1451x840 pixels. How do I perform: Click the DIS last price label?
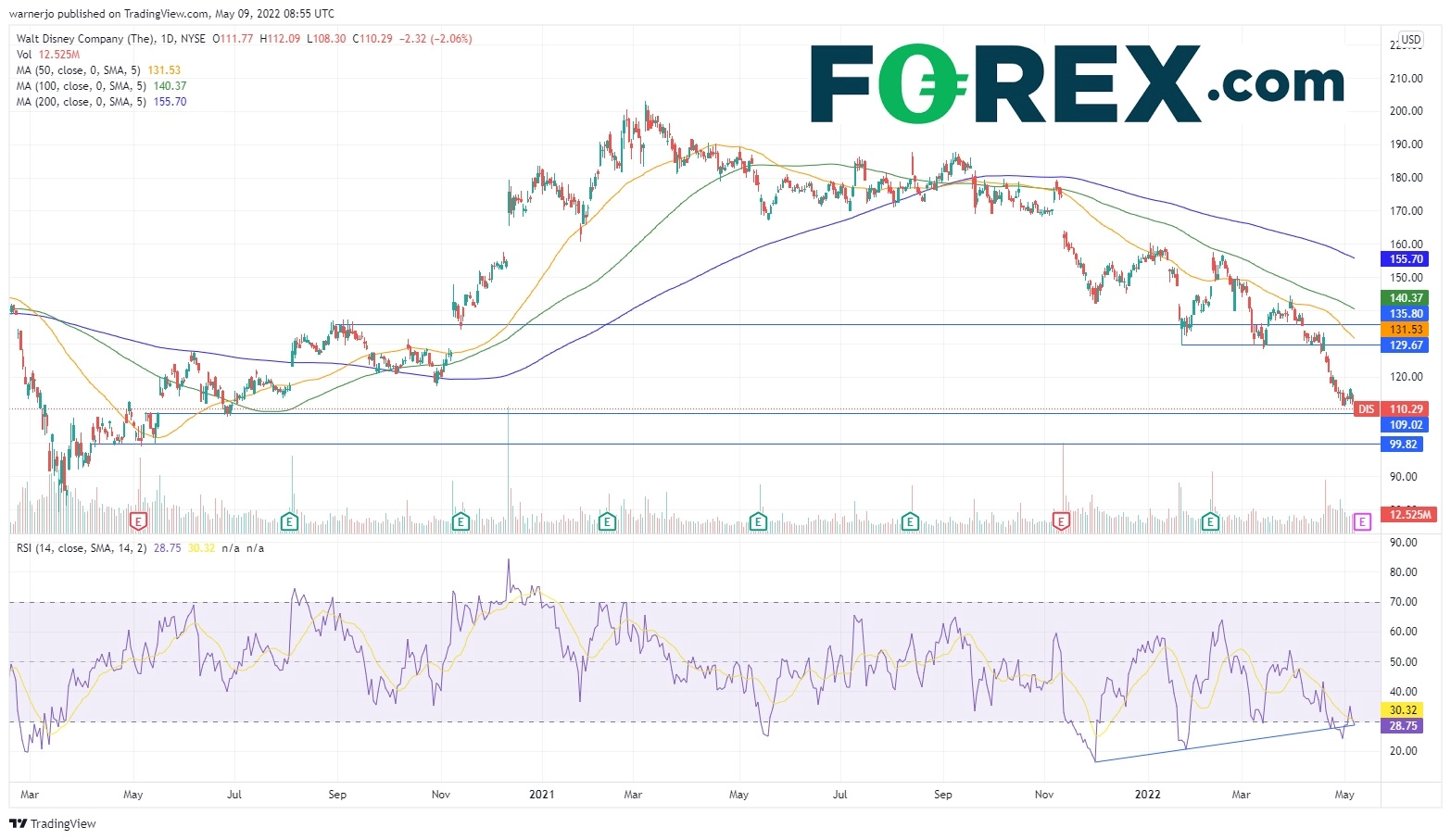click(x=1367, y=409)
